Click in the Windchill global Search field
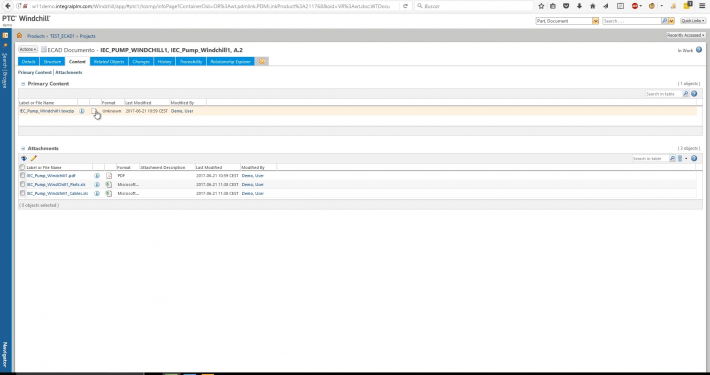This screenshot has height=375, width=710. click(632, 21)
